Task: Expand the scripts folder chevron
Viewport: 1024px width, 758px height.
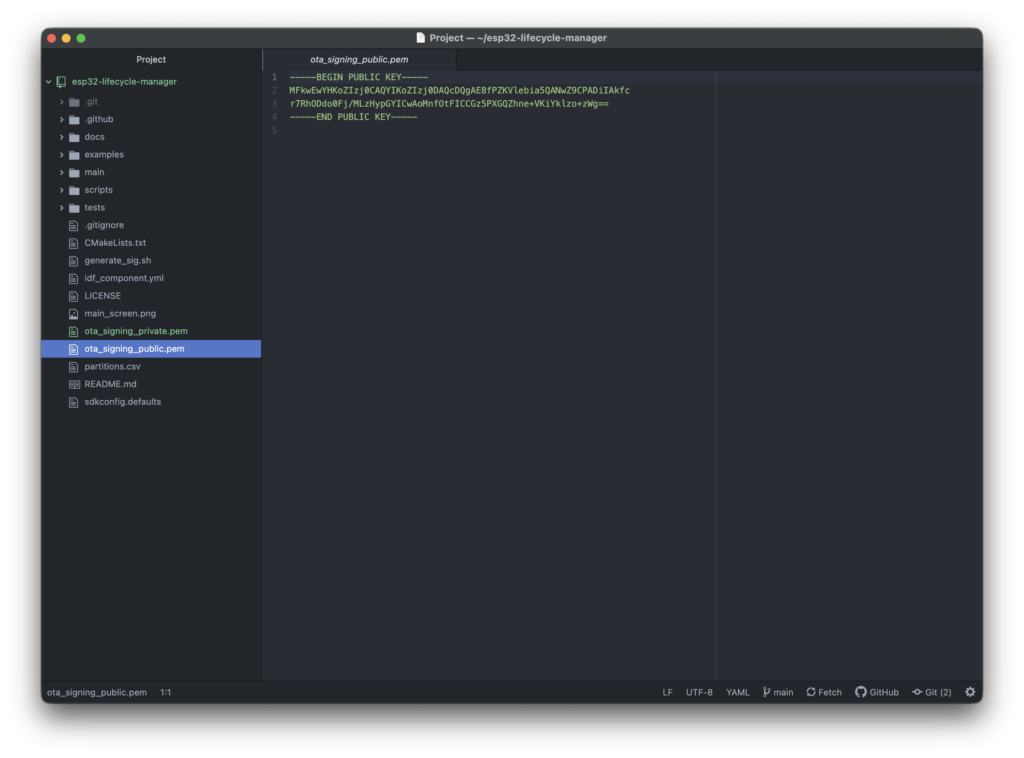Action: (61, 190)
